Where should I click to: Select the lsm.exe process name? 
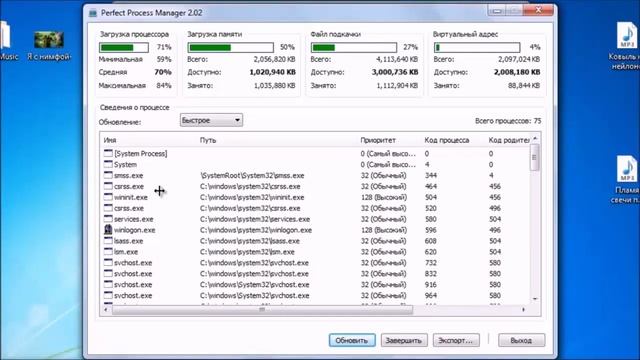coord(126,252)
